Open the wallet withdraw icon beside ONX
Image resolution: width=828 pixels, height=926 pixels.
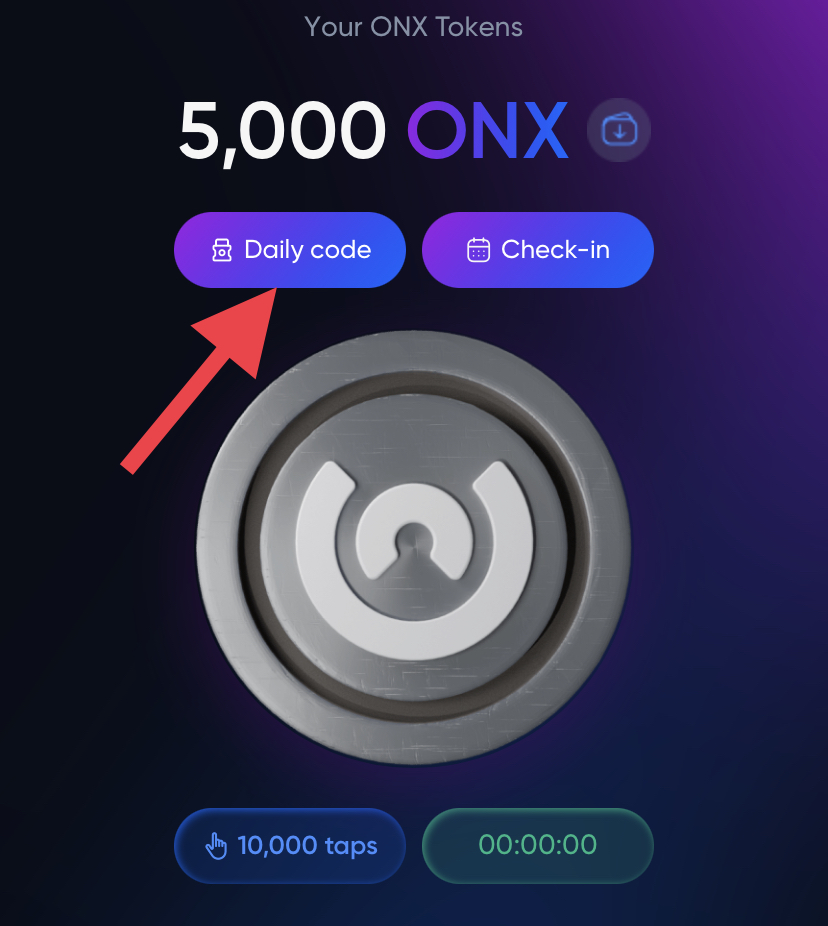point(619,130)
